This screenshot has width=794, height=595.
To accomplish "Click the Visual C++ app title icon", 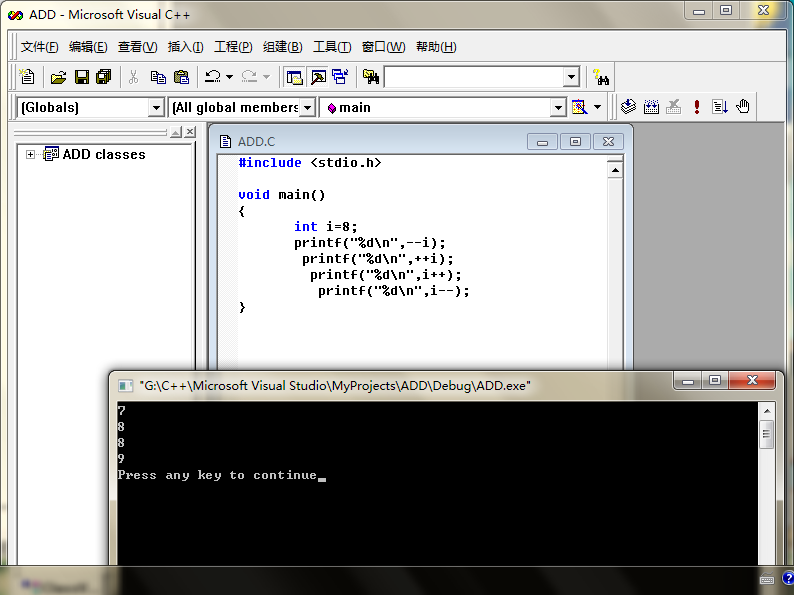I will pos(15,15).
